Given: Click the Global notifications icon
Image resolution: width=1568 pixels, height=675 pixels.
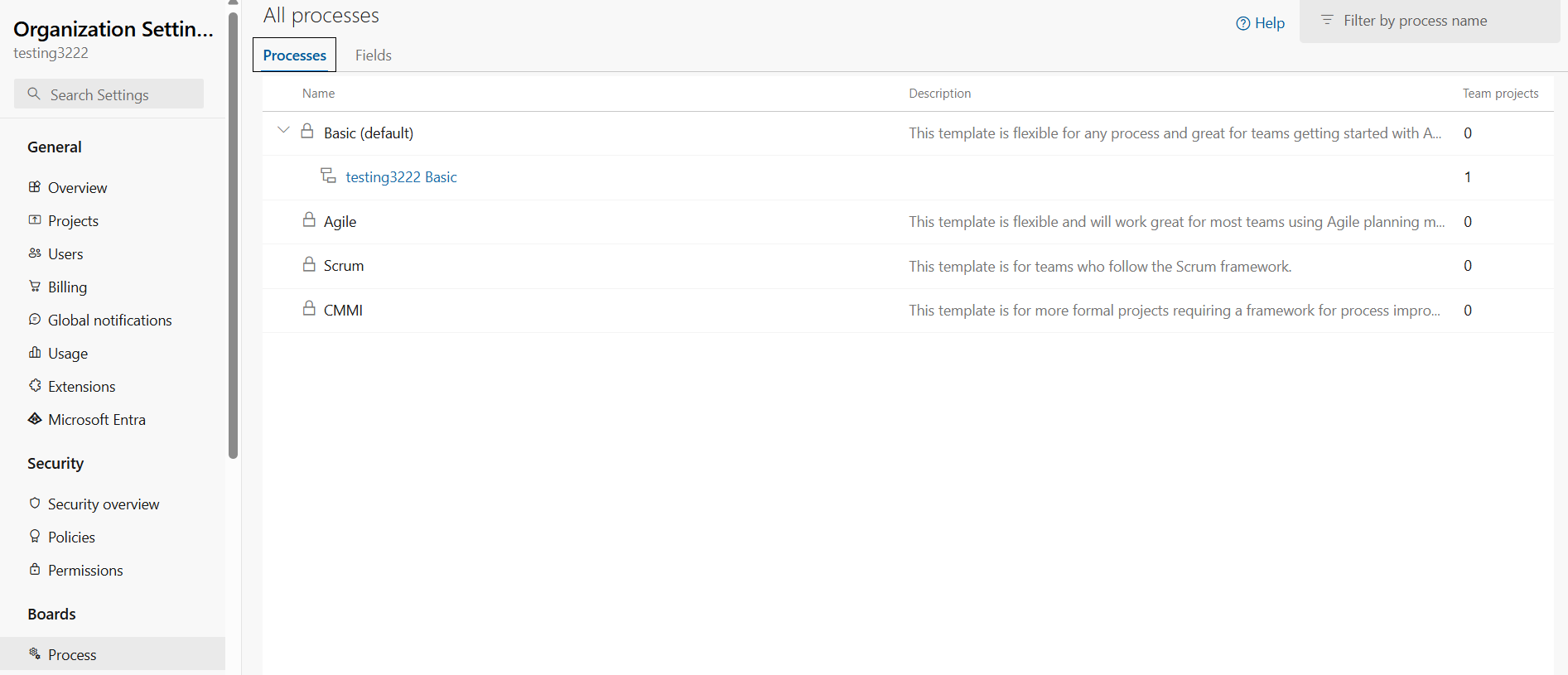Looking at the screenshot, I should click(35, 320).
